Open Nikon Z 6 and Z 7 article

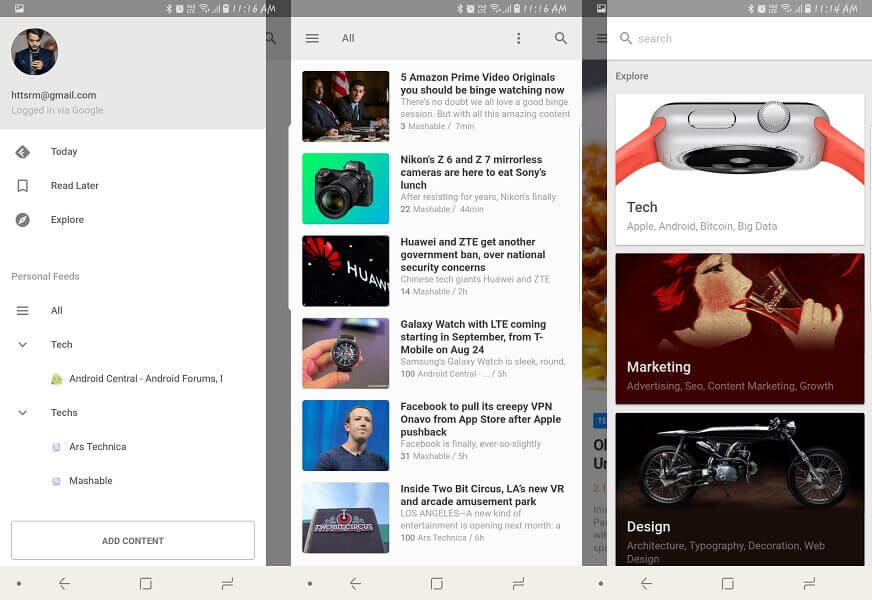(x=436, y=189)
